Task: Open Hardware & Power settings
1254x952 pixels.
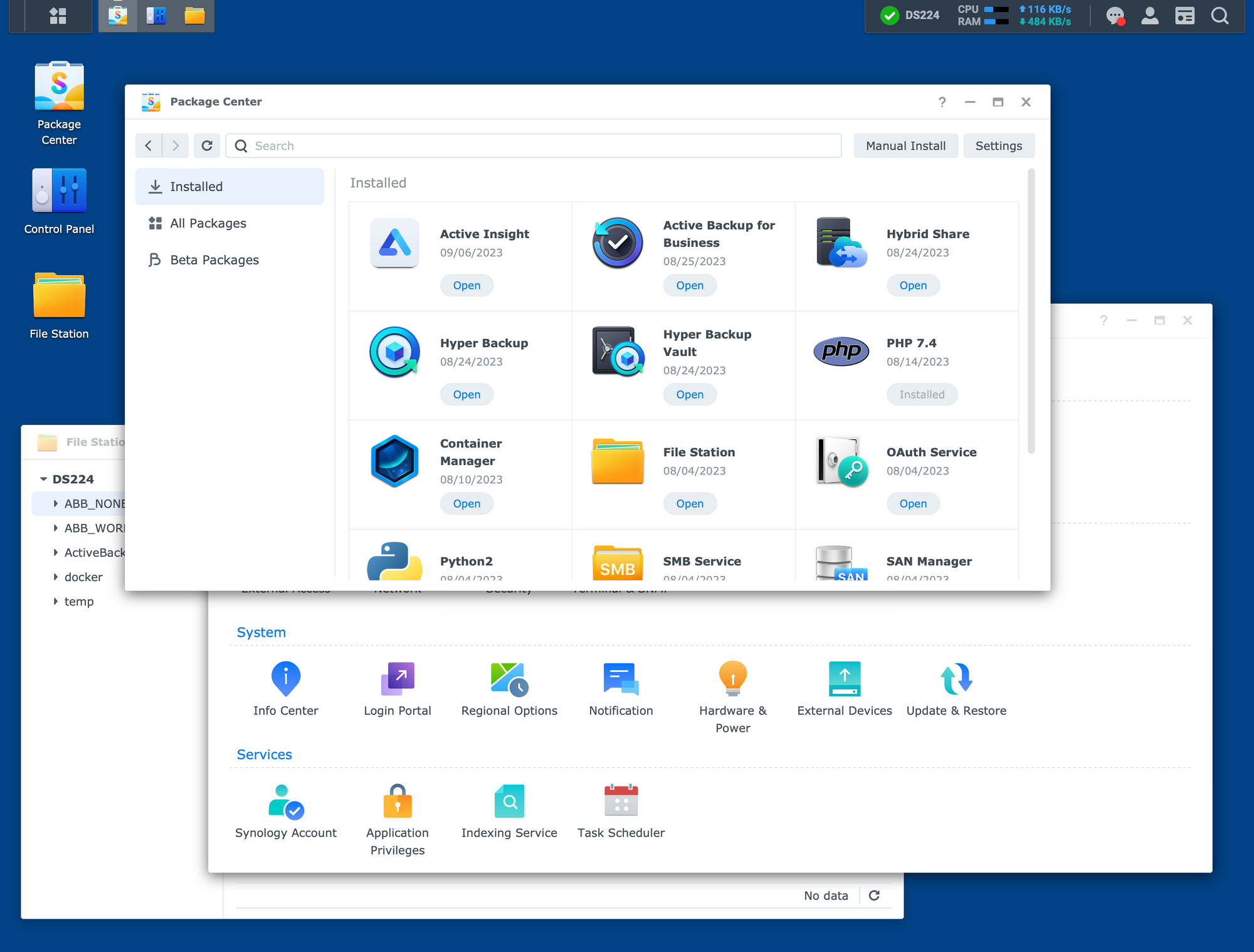Action: coord(733,697)
